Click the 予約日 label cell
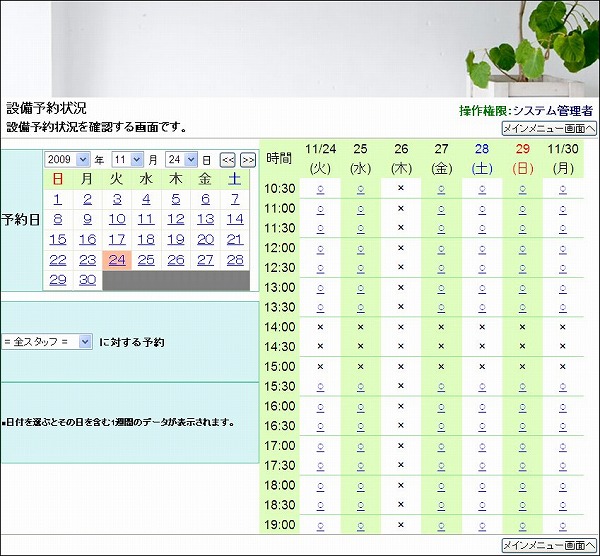Screen dimensions: 600x556 pyautogui.click(x=21, y=220)
